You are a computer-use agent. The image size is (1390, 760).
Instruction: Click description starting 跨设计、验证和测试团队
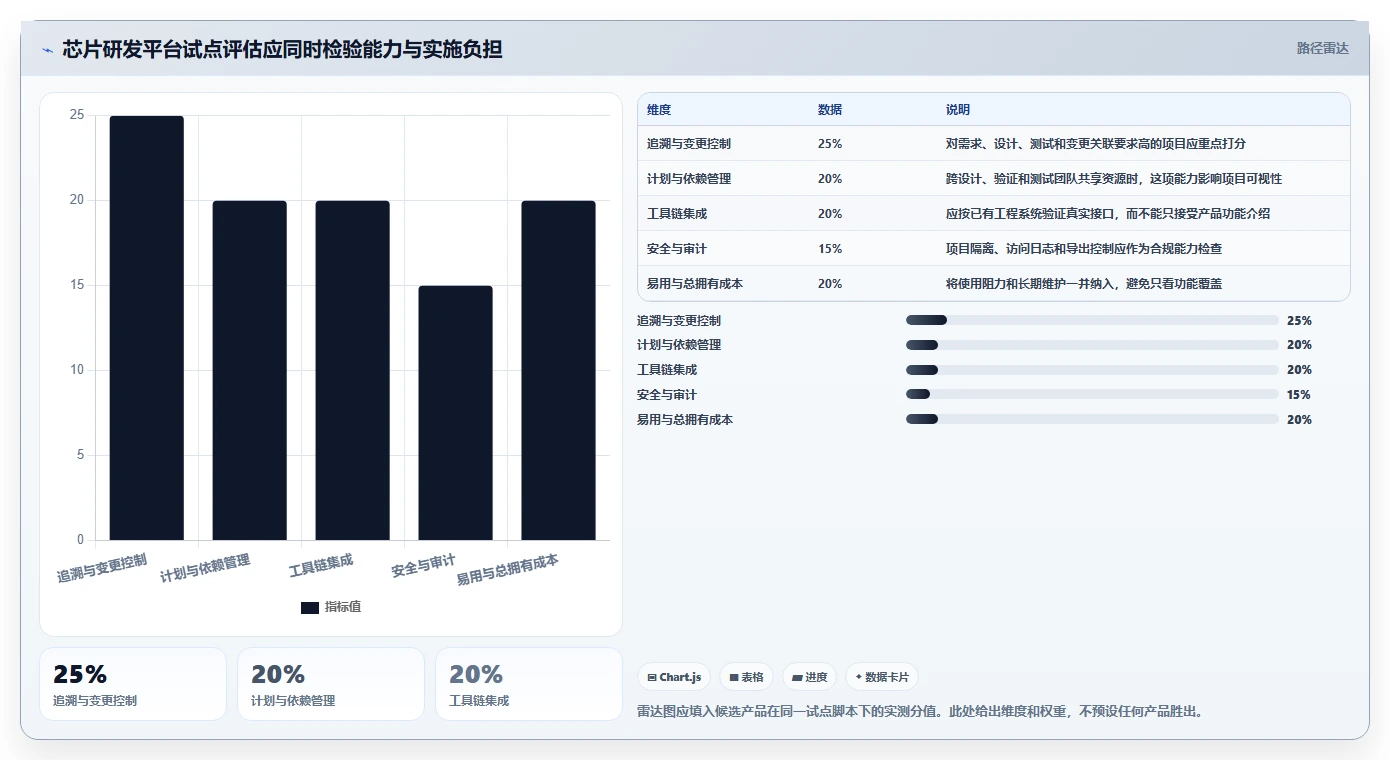click(x=1114, y=179)
